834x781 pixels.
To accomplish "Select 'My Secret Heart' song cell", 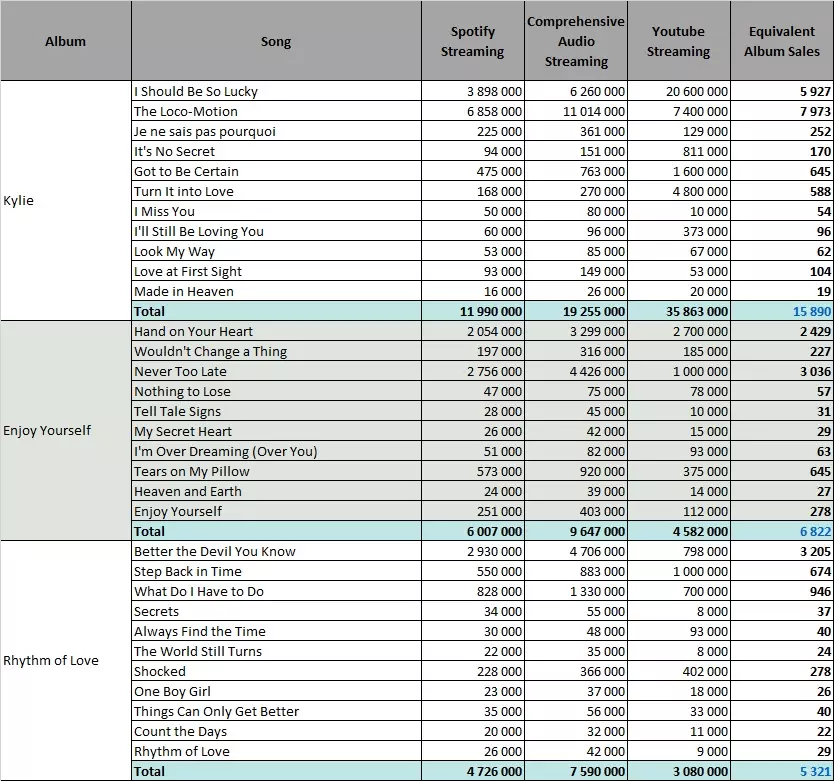I will (x=276, y=431).
